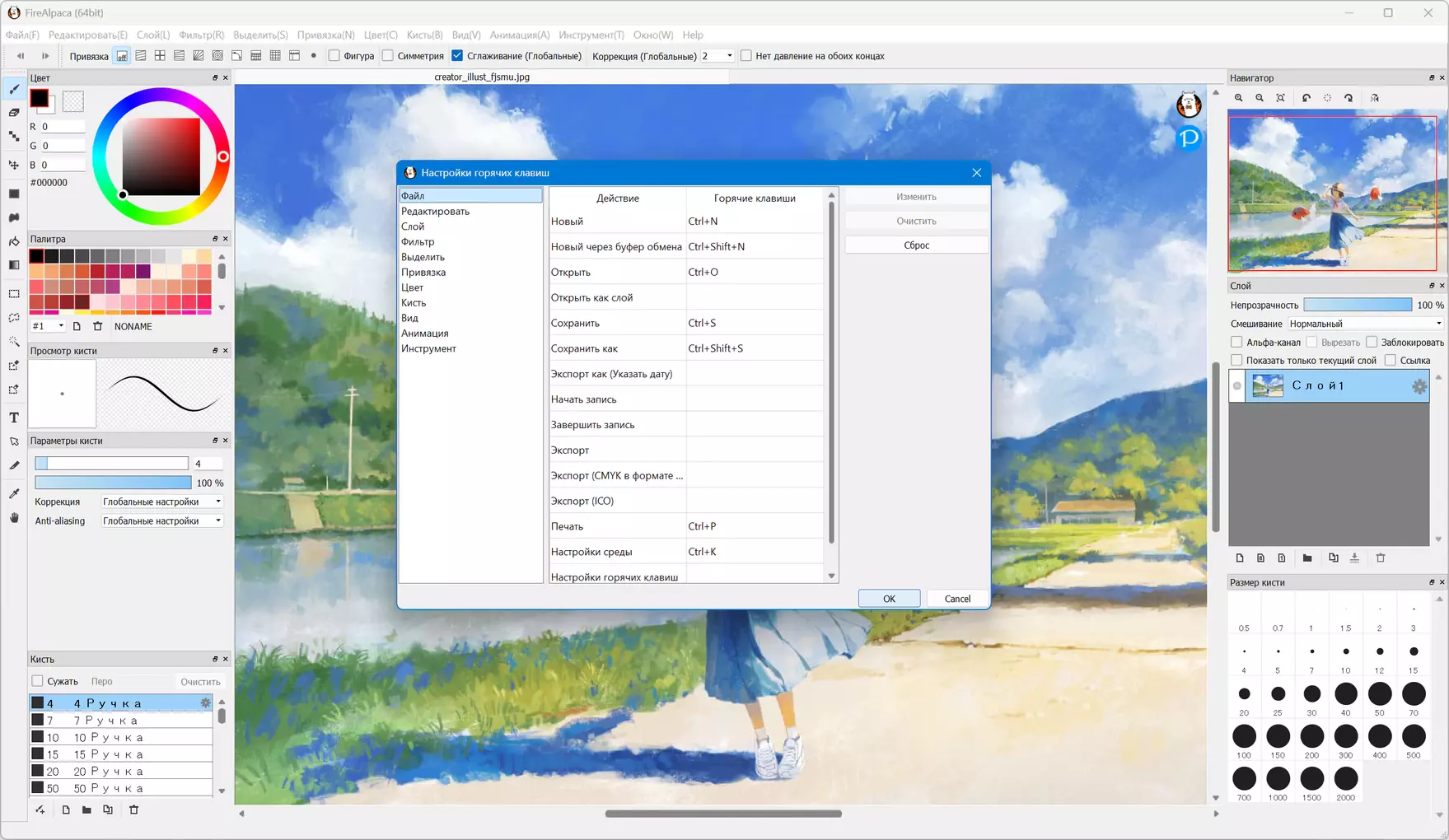
Task: Click the Сброс button
Action: [x=916, y=245]
